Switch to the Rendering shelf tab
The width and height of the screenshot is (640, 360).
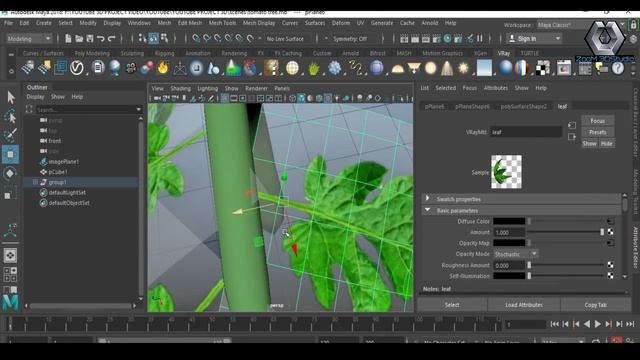coord(234,53)
